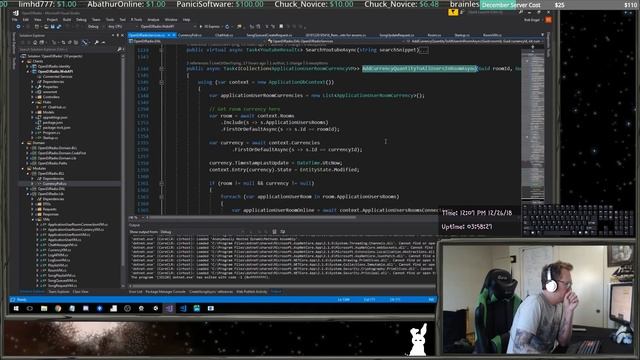Screen dimensions: 640x360
Task: Open the Window menu
Action: pyautogui.click(x=171, y=20)
